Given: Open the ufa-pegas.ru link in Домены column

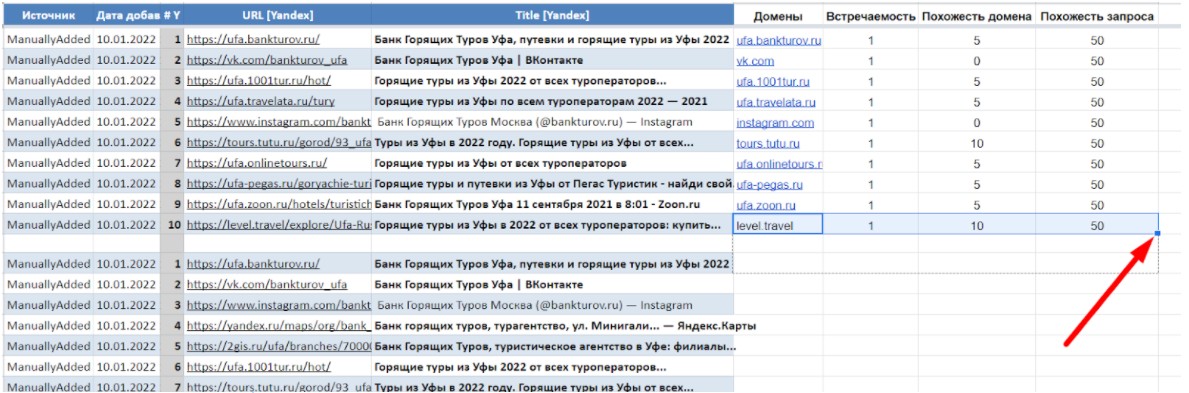Looking at the screenshot, I should pos(769,184).
